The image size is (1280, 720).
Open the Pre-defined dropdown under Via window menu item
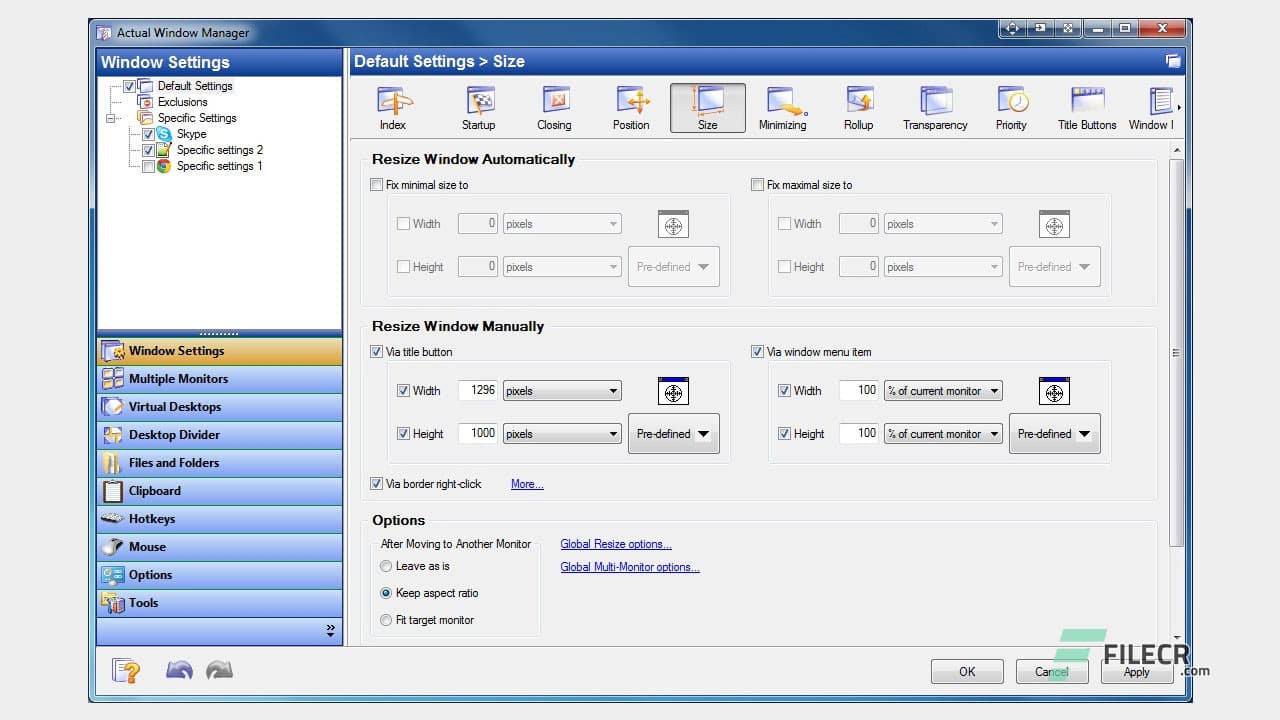(x=1054, y=433)
